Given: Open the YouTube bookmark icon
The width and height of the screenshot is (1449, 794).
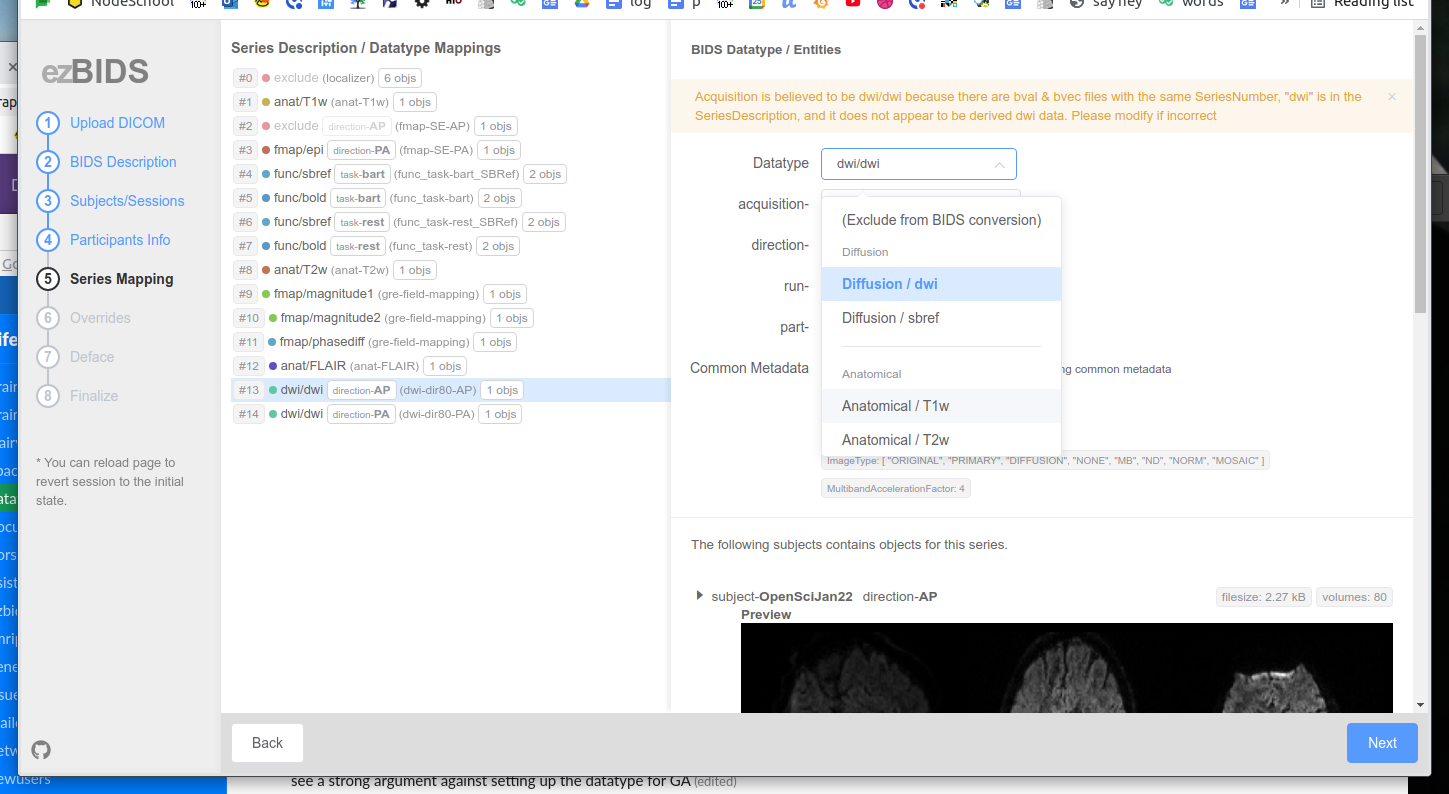Looking at the screenshot, I should click(x=852, y=4).
